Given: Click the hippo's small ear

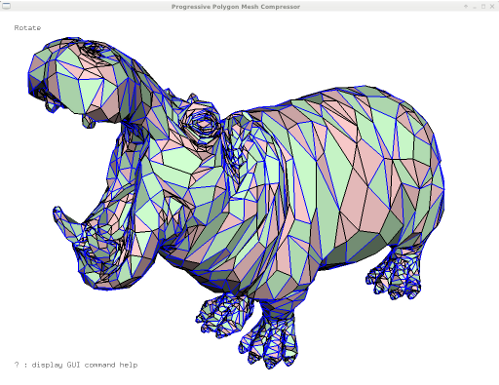Looking at the screenshot, I should point(193,97).
